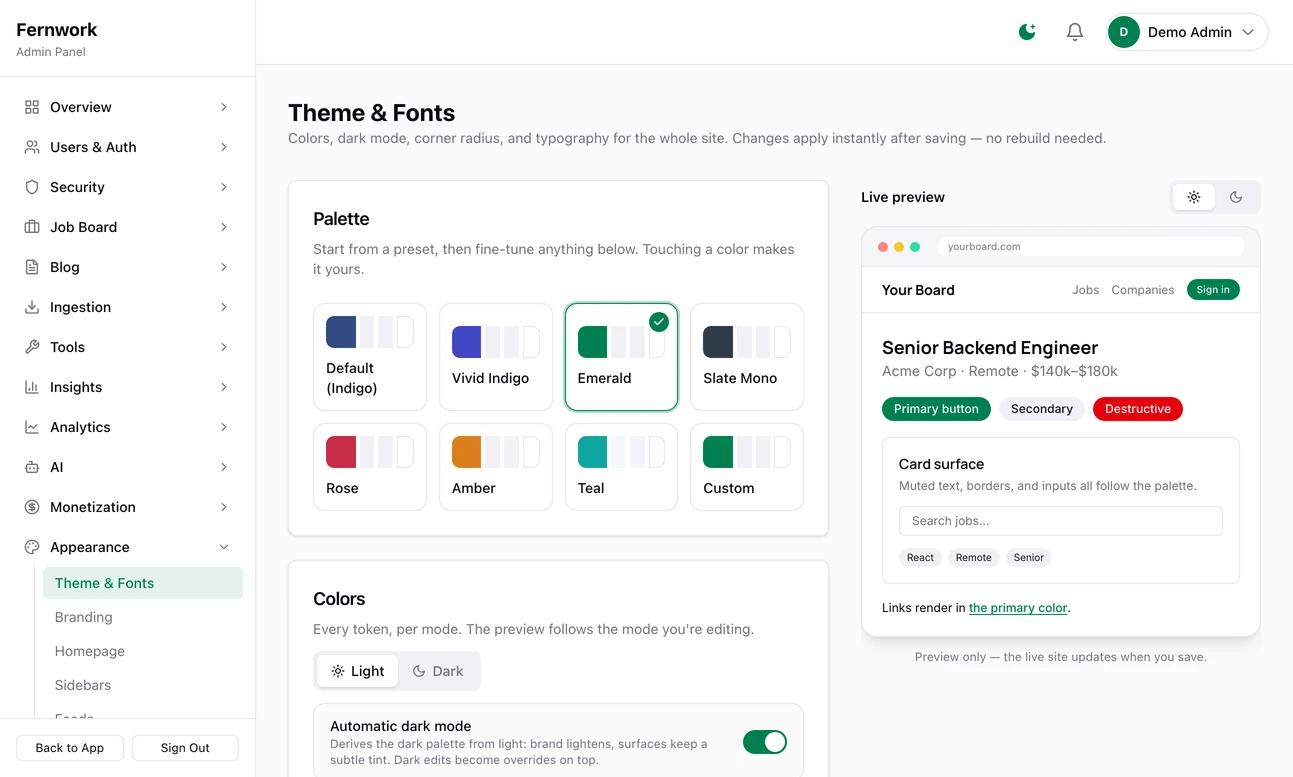This screenshot has width=1293, height=777.
Task: Click the Insights bar chart icon
Action: click(32, 387)
